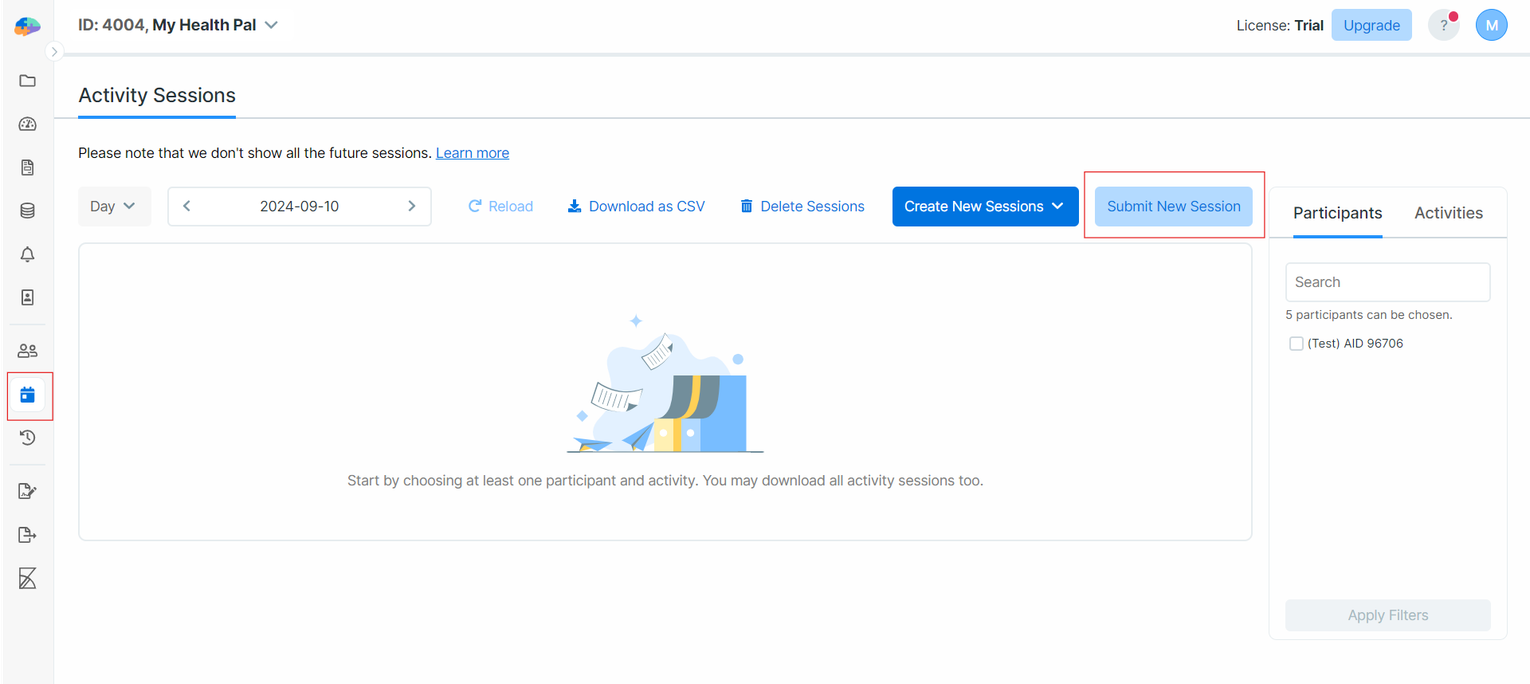Click Download as CSV
Image resolution: width=1530 pixels, height=684 pixels.
point(635,206)
